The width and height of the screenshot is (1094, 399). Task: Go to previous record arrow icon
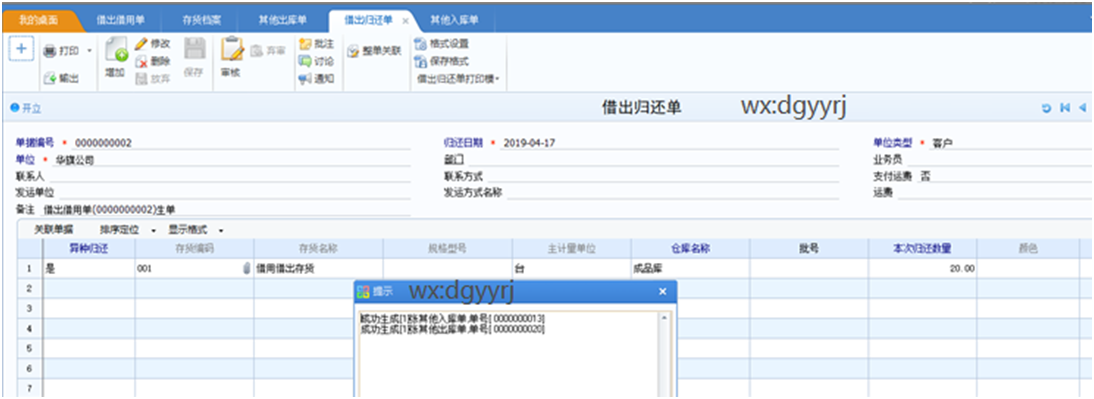(x=1083, y=108)
